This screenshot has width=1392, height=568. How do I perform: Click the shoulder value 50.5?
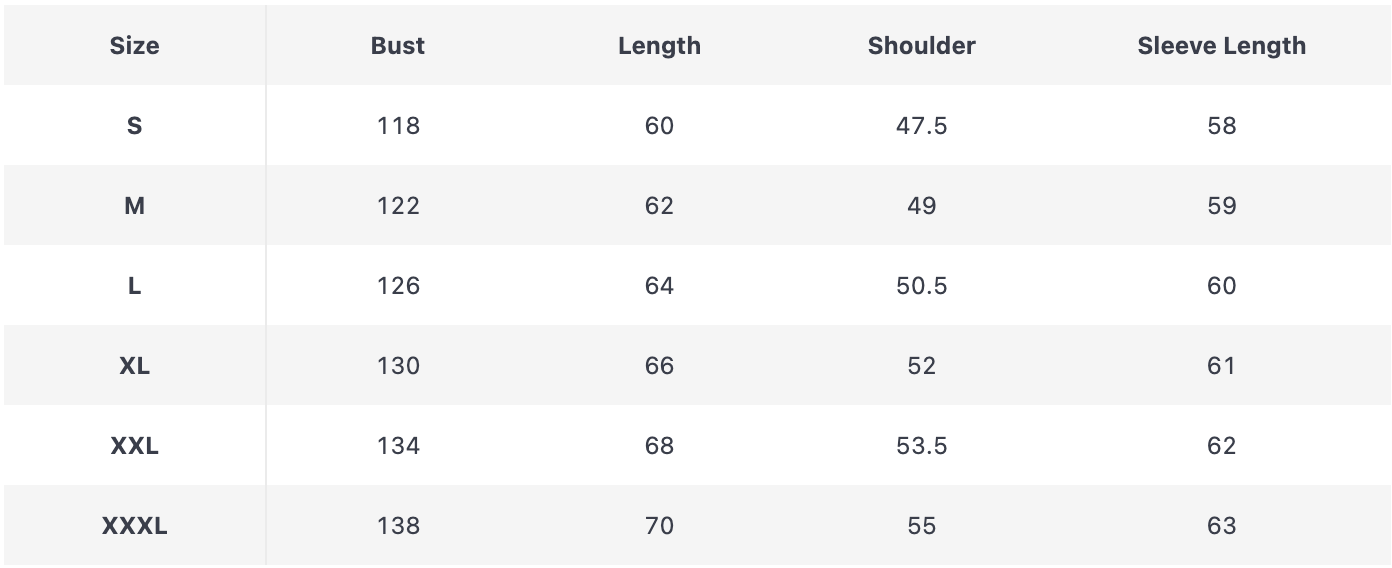pyautogui.click(x=921, y=286)
